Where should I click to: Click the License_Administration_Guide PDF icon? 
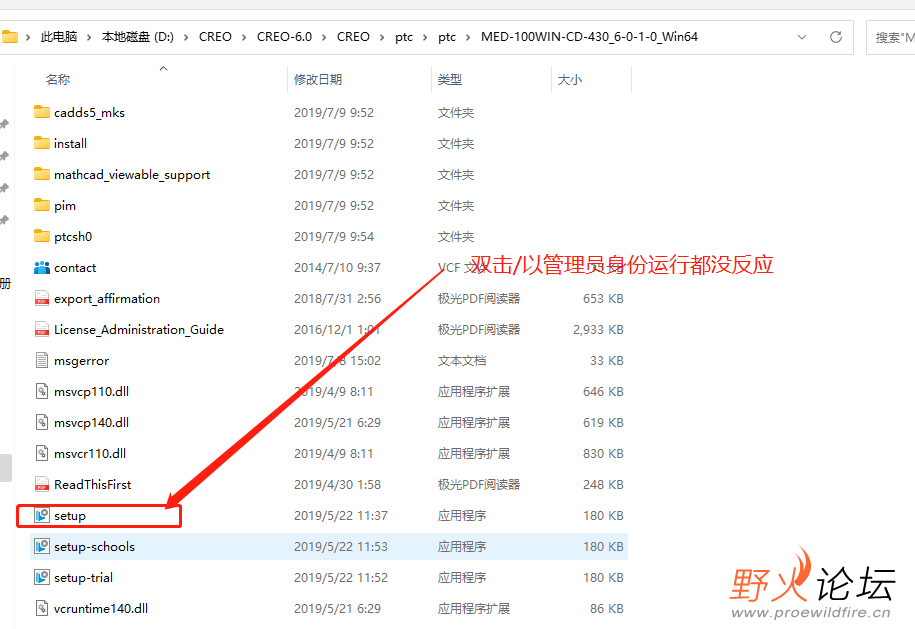click(41, 329)
